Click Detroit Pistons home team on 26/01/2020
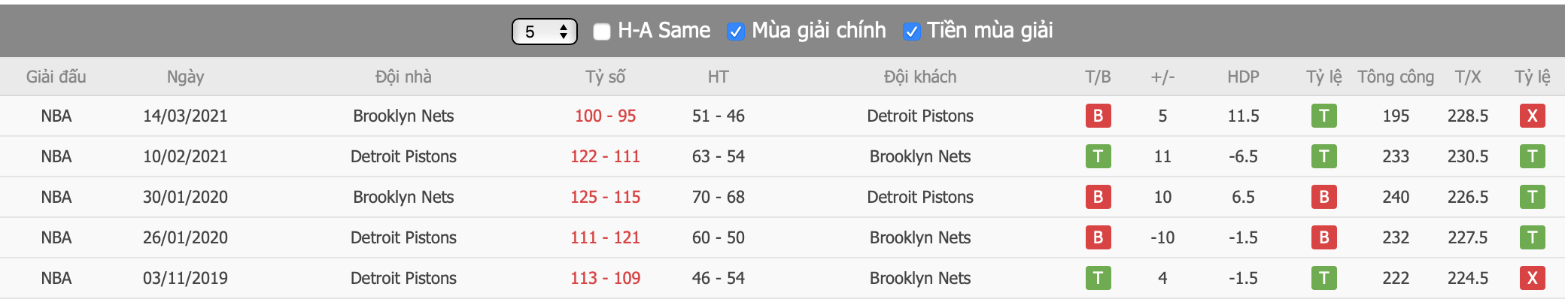Image resolution: width=1568 pixels, height=308 pixels. [x=403, y=237]
